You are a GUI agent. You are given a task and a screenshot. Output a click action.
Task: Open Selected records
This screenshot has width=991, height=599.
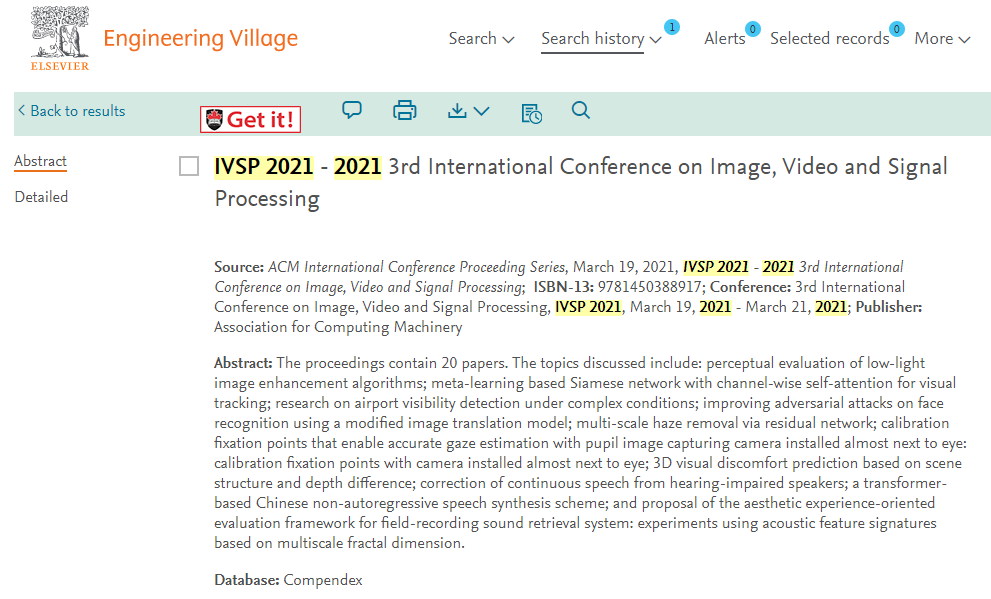coord(829,39)
